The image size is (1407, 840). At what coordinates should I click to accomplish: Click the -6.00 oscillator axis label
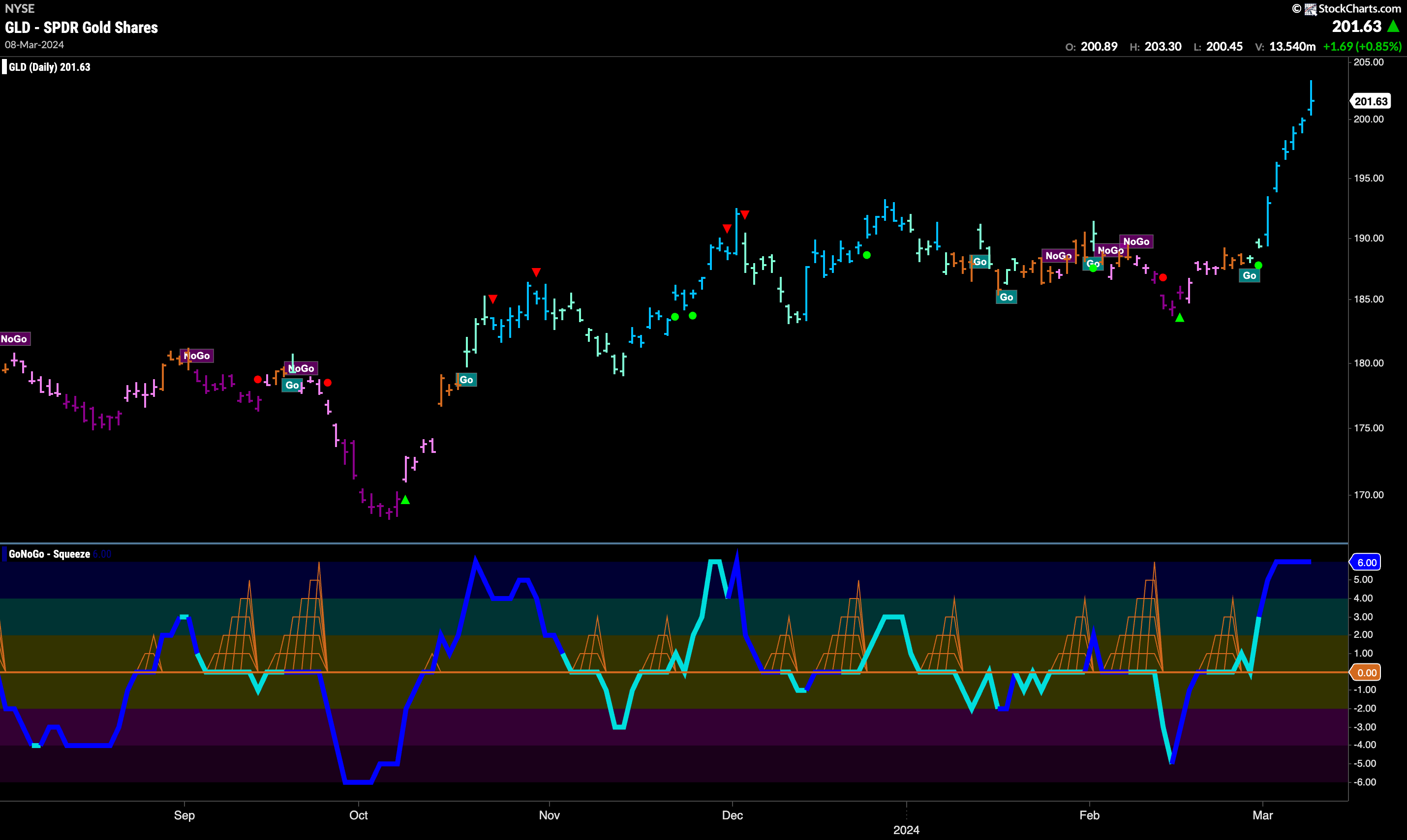pyautogui.click(x=1365, y=782)
